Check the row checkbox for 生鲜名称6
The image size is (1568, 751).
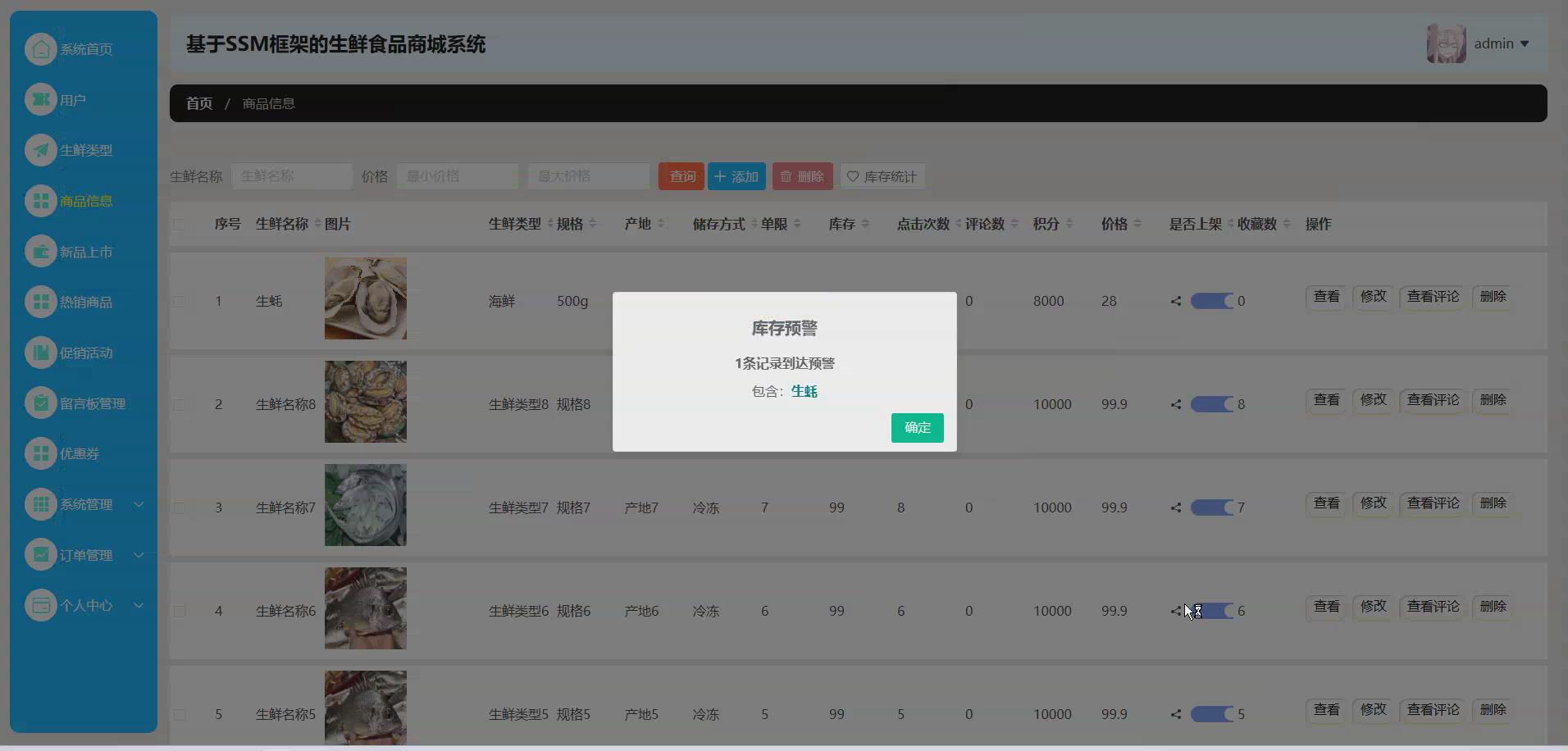tap(180, 612)
